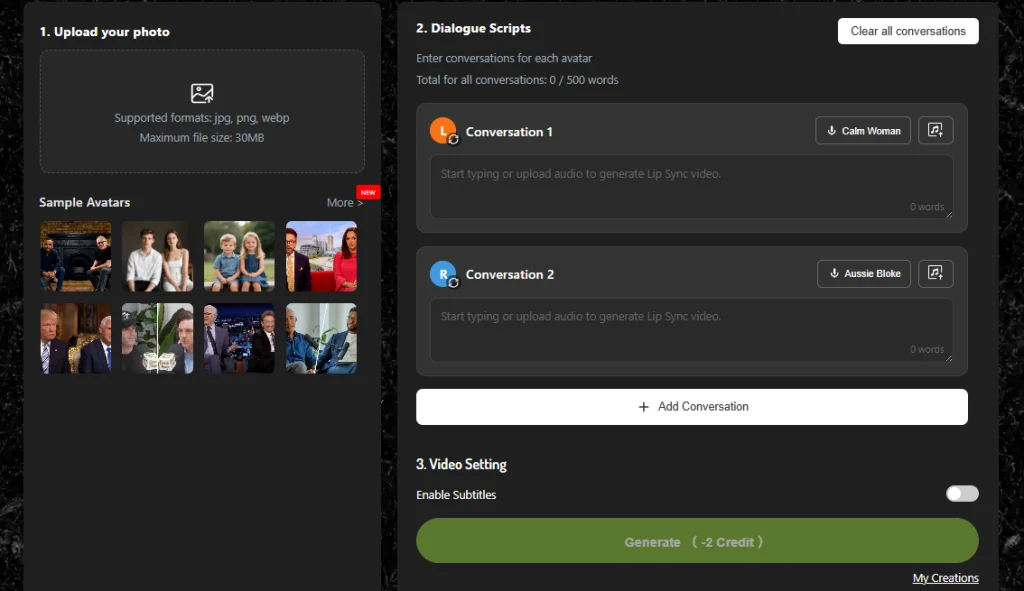
Task: Select the talk show night skyline sample avatar
Action: 239,338
